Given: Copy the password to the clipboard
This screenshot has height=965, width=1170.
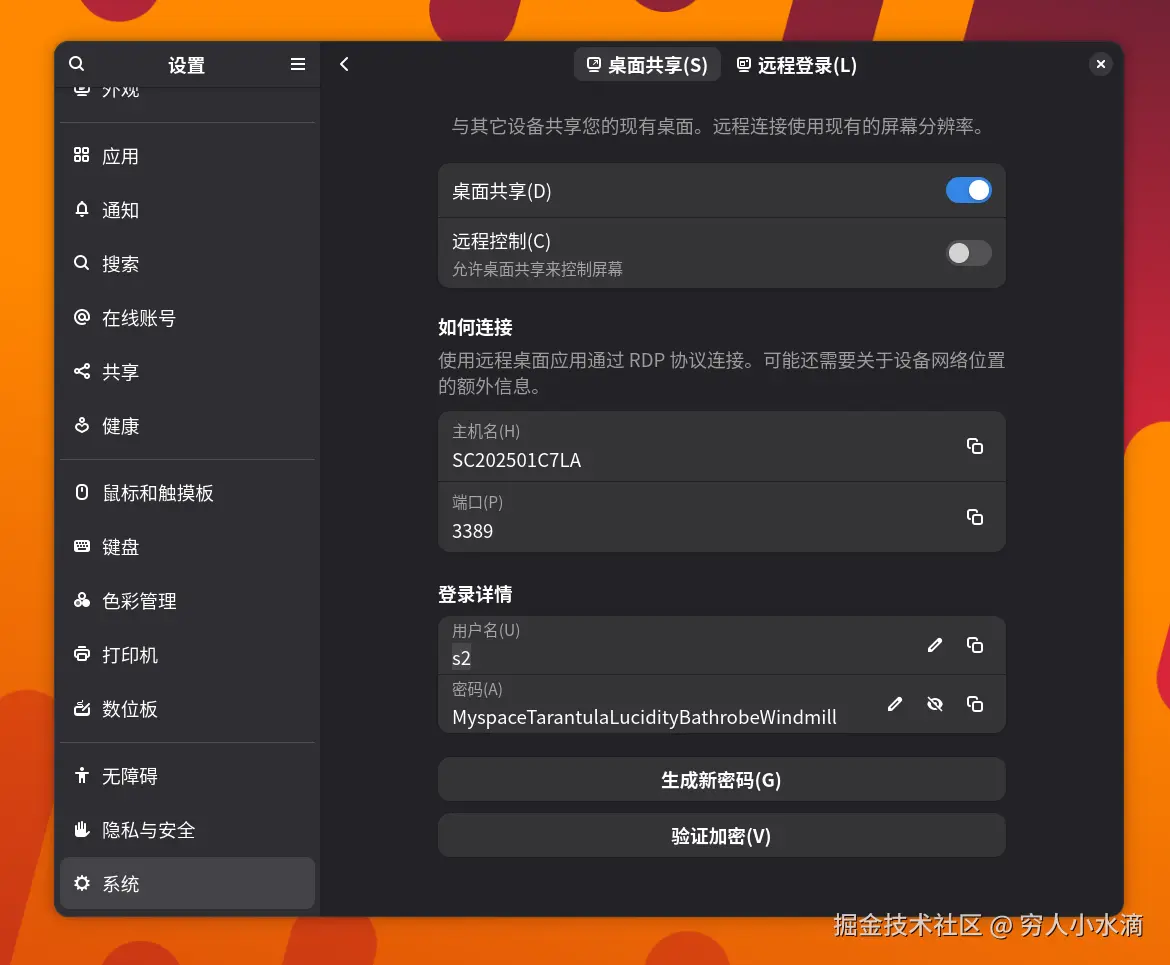Looking at the screenshot, I should [975, 704].
